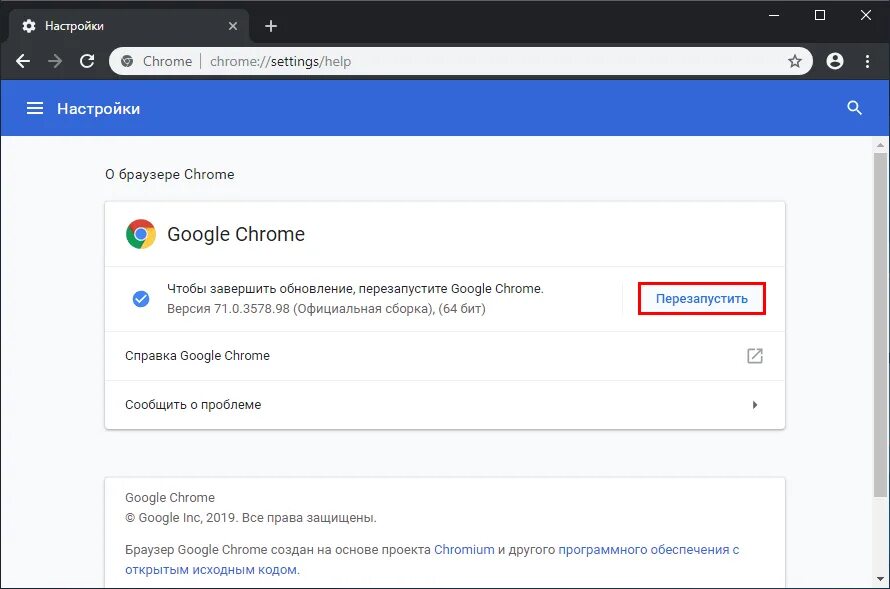Viewport: 890px width, 589px height.
Task: Click the Google Chrome logo icon
Action: click(141, 234)
